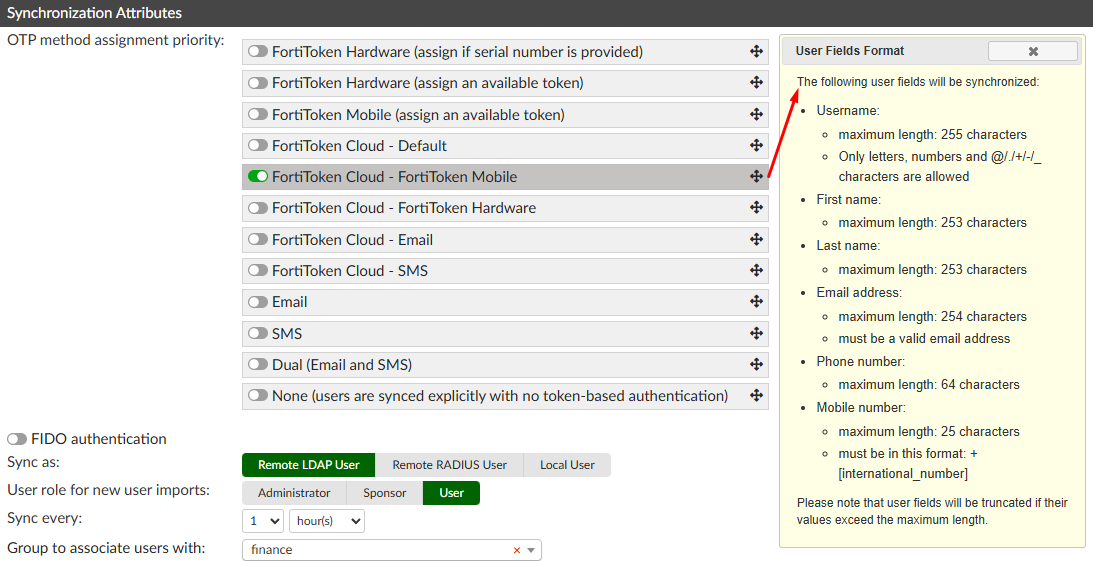Disable FortiToken Cloud - FortiToken Mobile toggle
The height and width of the screenshot is (561, 1093).
[x=258, y=177]
